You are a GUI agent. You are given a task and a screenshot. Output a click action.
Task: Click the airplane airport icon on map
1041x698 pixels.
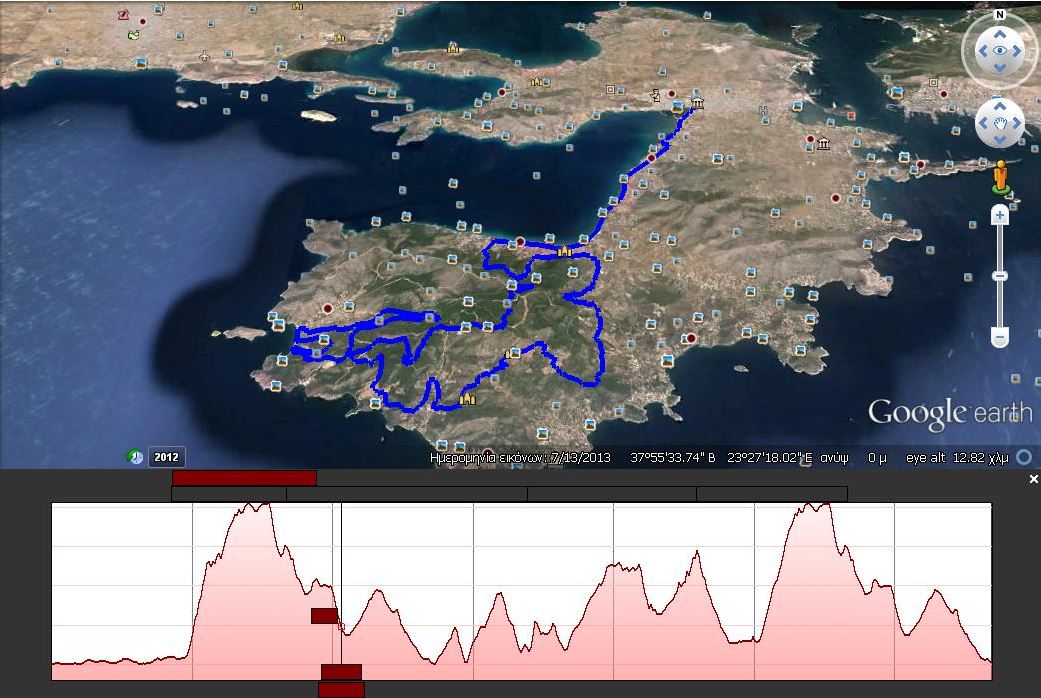tap(204, 56)
